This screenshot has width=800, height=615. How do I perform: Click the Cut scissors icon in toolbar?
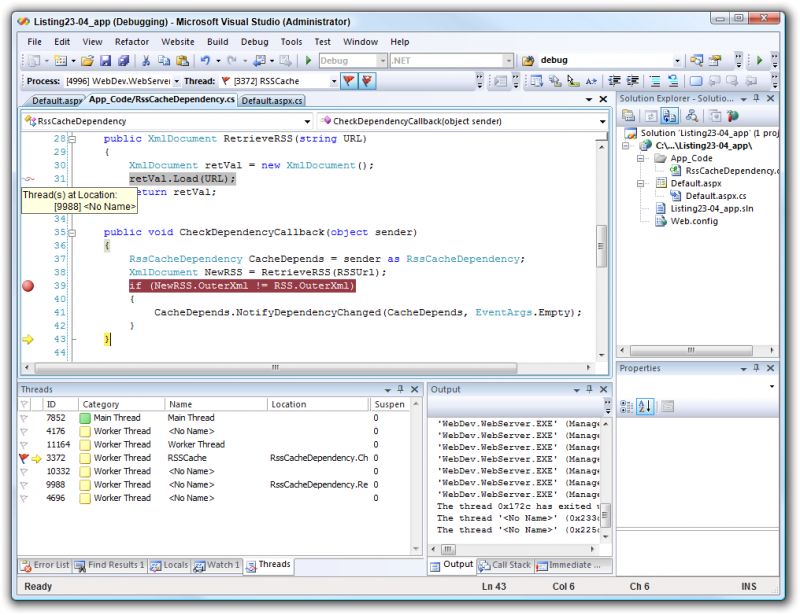pos(147,61)
